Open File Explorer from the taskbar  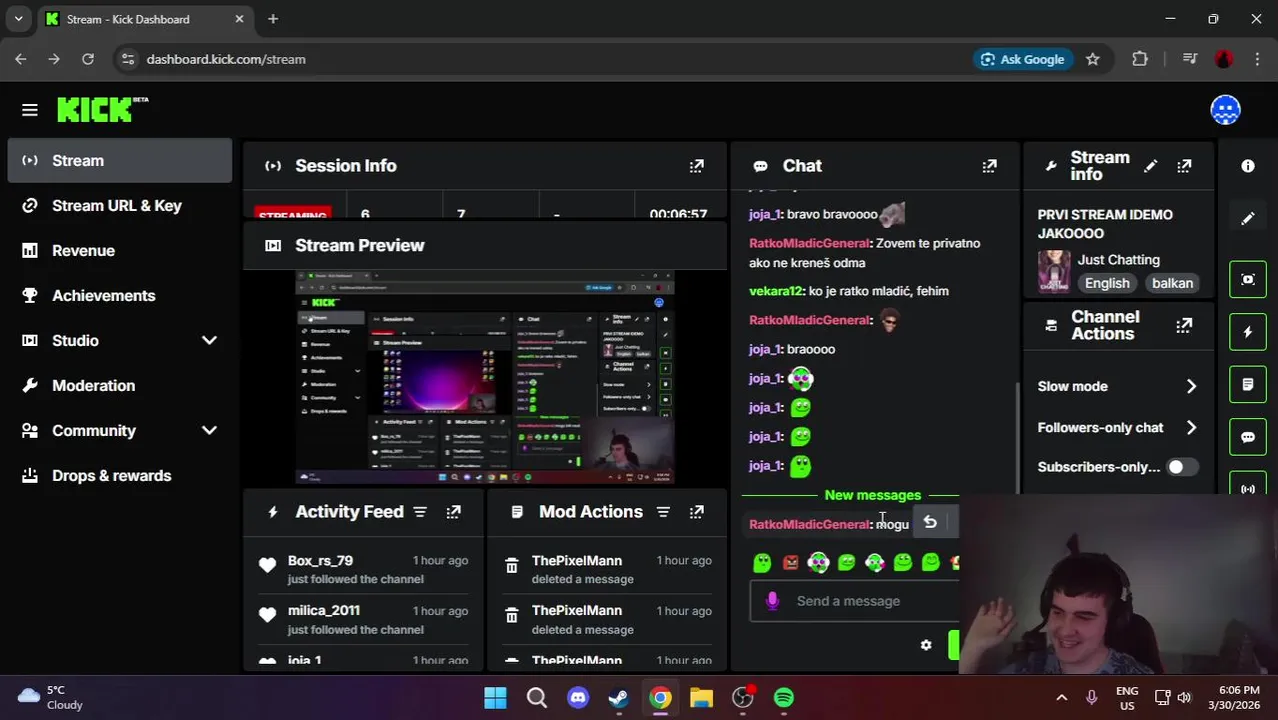coord(701,697)
